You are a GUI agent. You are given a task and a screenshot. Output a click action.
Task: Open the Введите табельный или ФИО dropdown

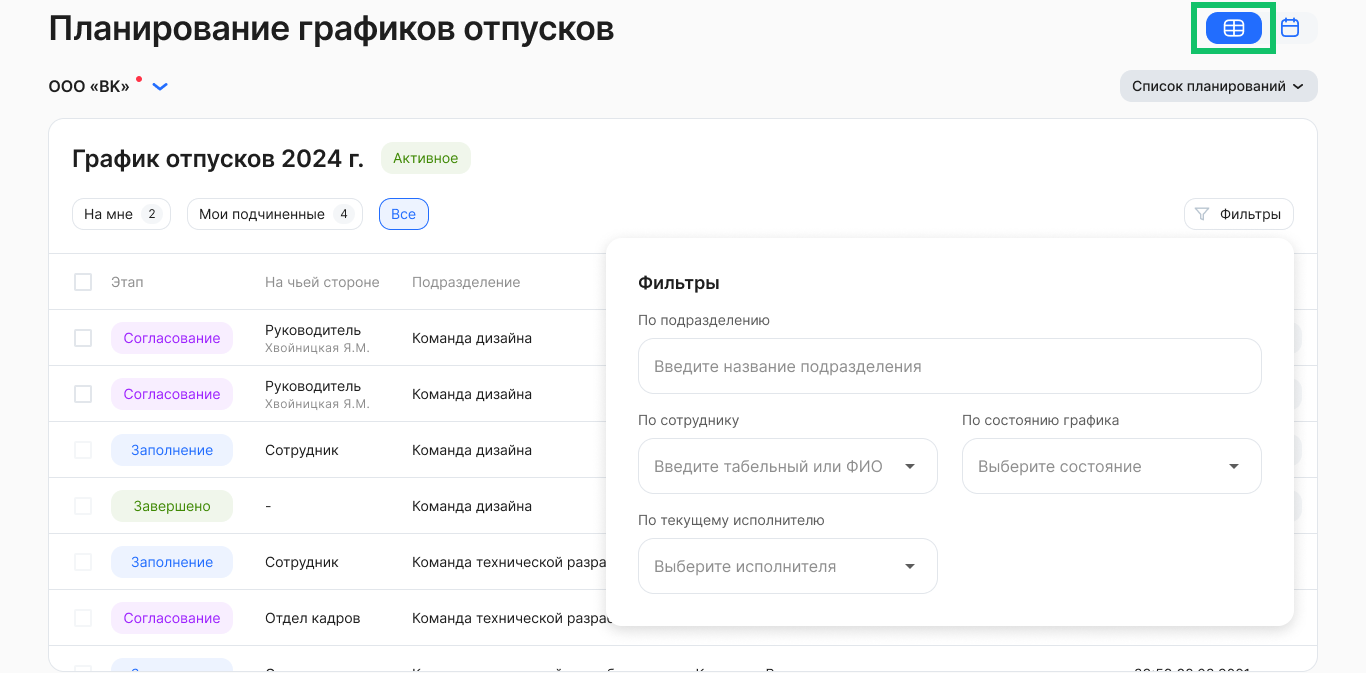pyautogui.click(x=788, y=466)
